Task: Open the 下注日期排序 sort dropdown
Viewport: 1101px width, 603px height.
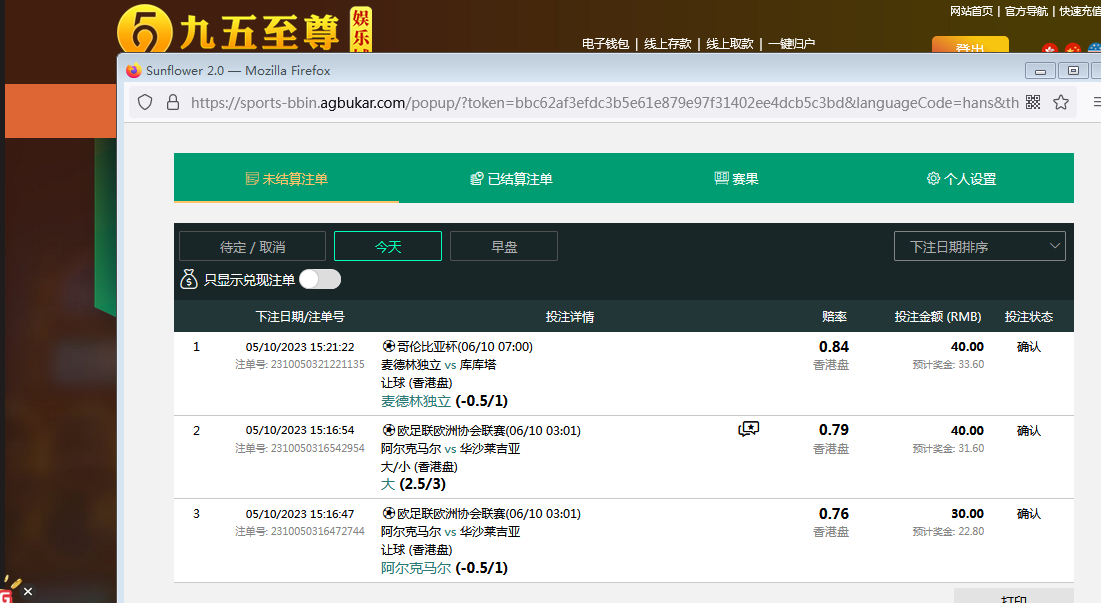Action: pyautogui.click(x=979, y=246)
